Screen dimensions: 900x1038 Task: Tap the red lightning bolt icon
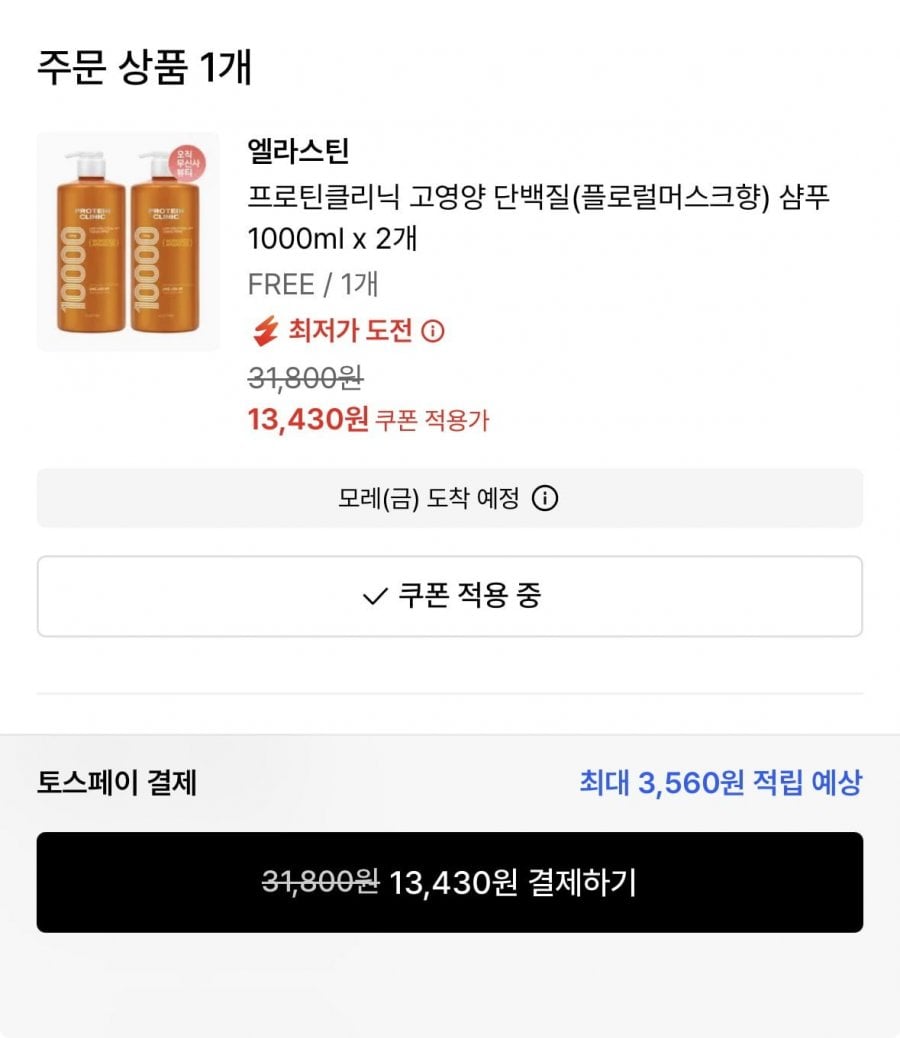point(265,330)
